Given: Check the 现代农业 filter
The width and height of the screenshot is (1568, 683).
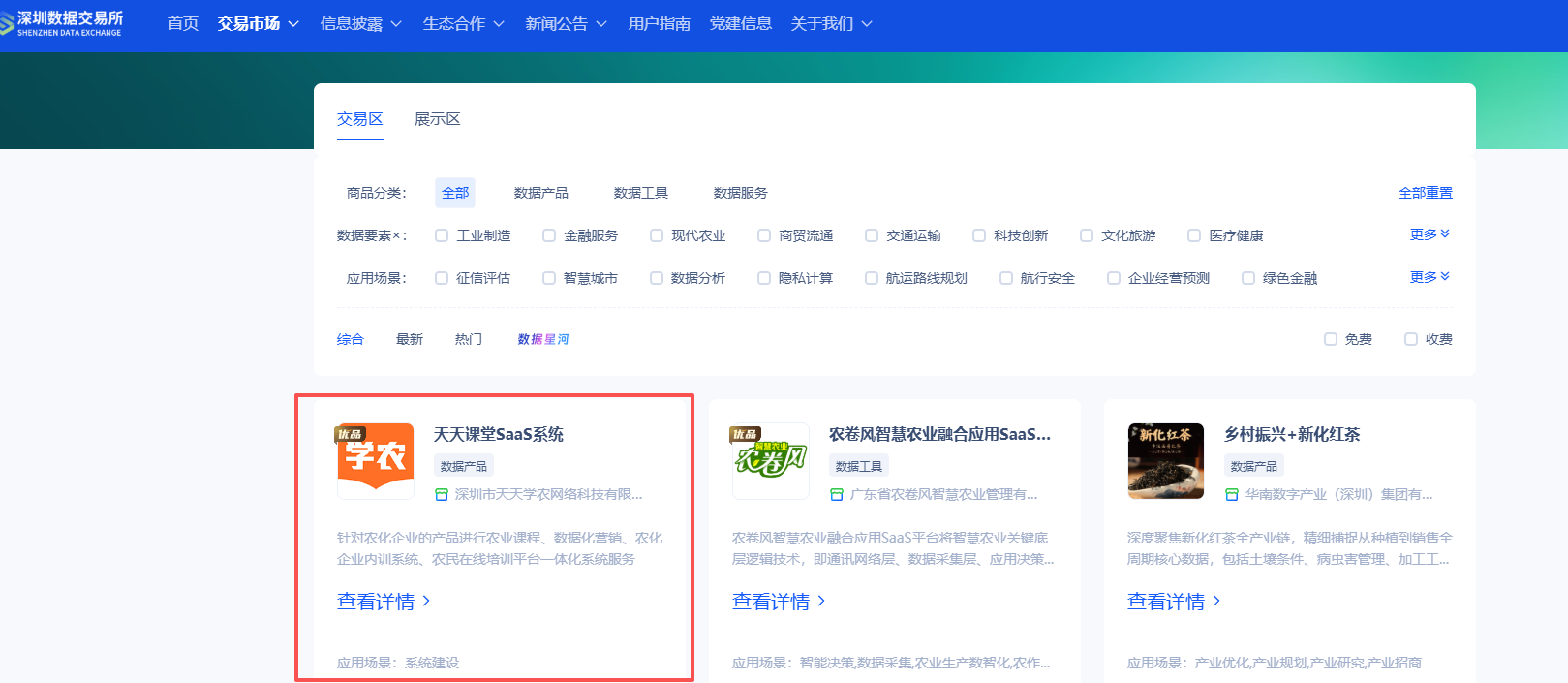Looking at the screenshot, I should coord(657,235).
